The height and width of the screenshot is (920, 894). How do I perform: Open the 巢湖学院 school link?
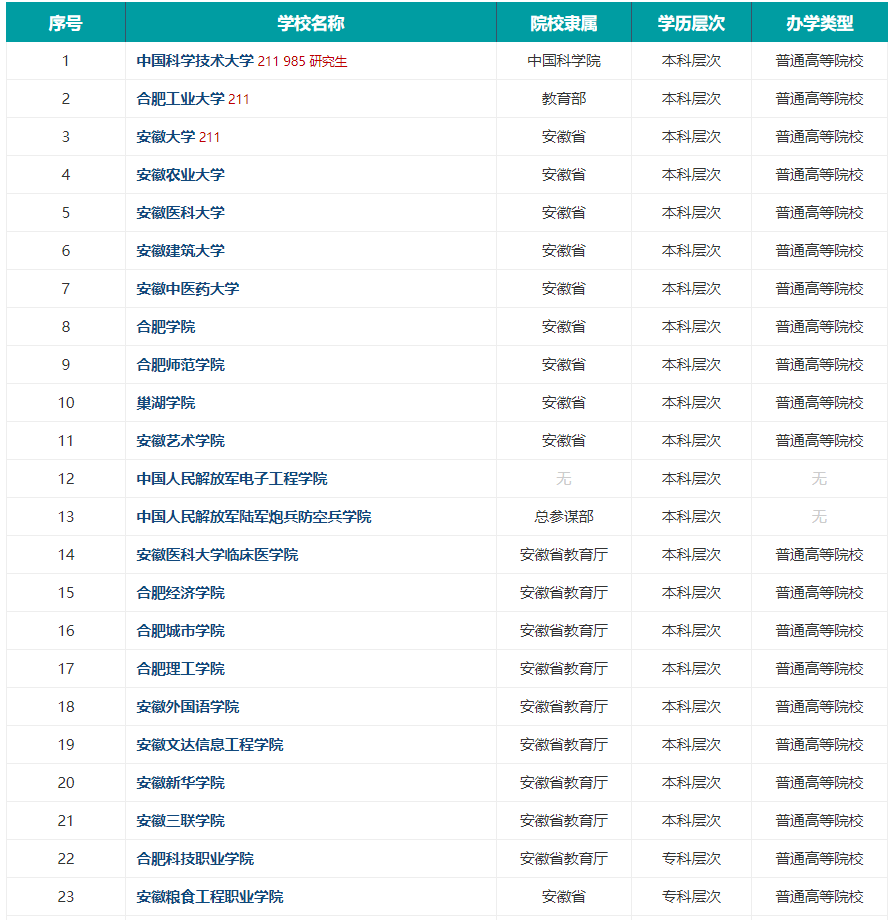pos(165,403)
